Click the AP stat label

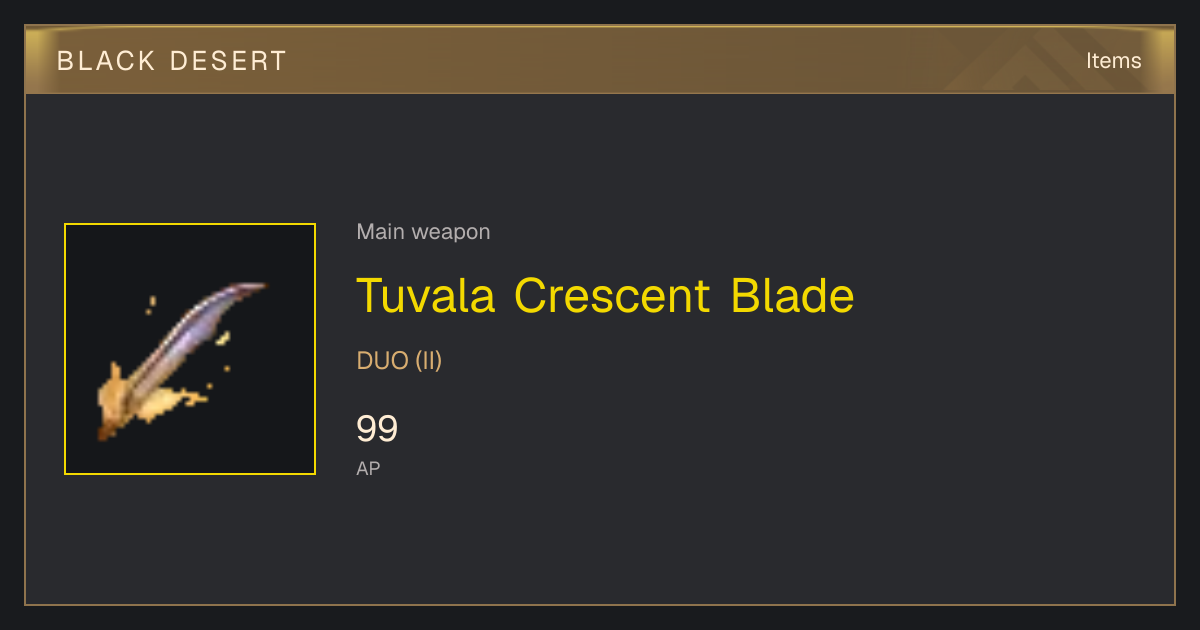[x=368, y=468]
